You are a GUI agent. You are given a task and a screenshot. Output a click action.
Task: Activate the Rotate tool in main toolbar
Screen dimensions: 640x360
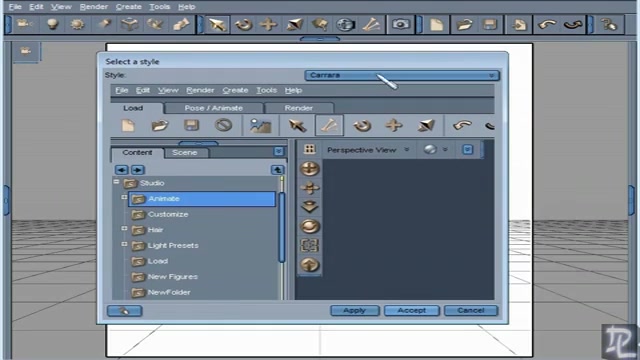244,24
